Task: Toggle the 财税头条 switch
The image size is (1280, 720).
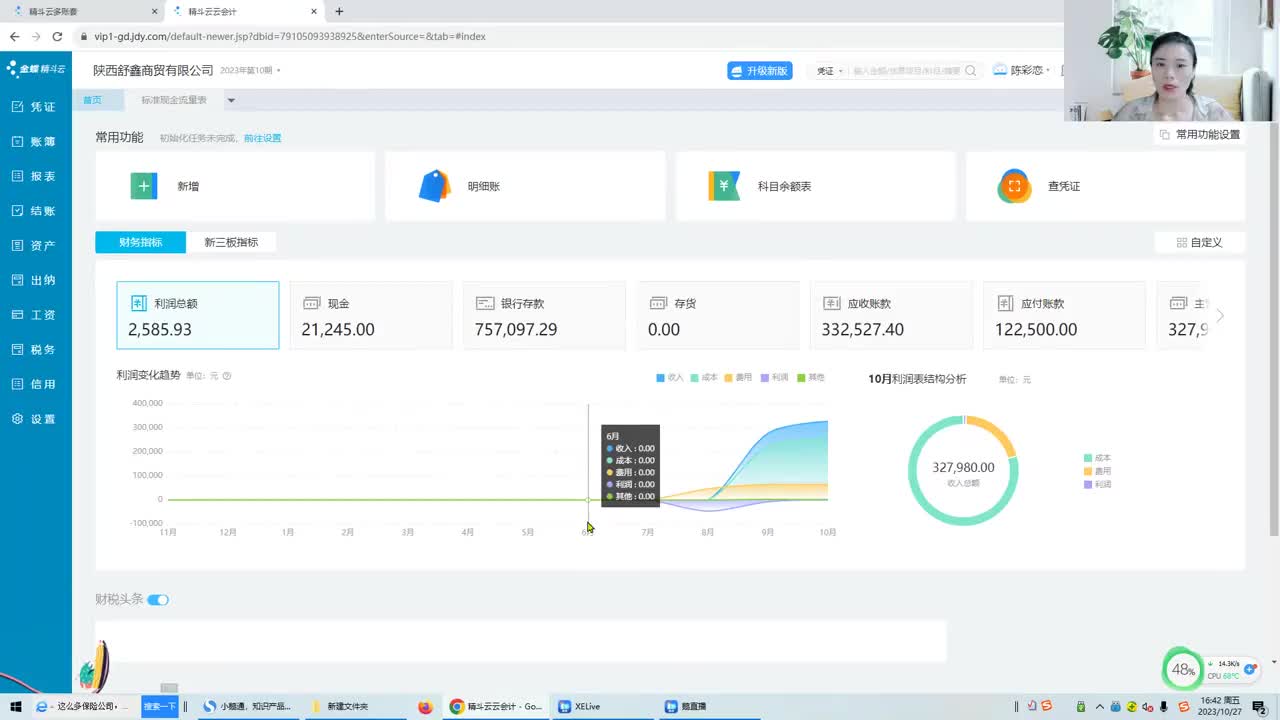Action: (x=158, y=600)
